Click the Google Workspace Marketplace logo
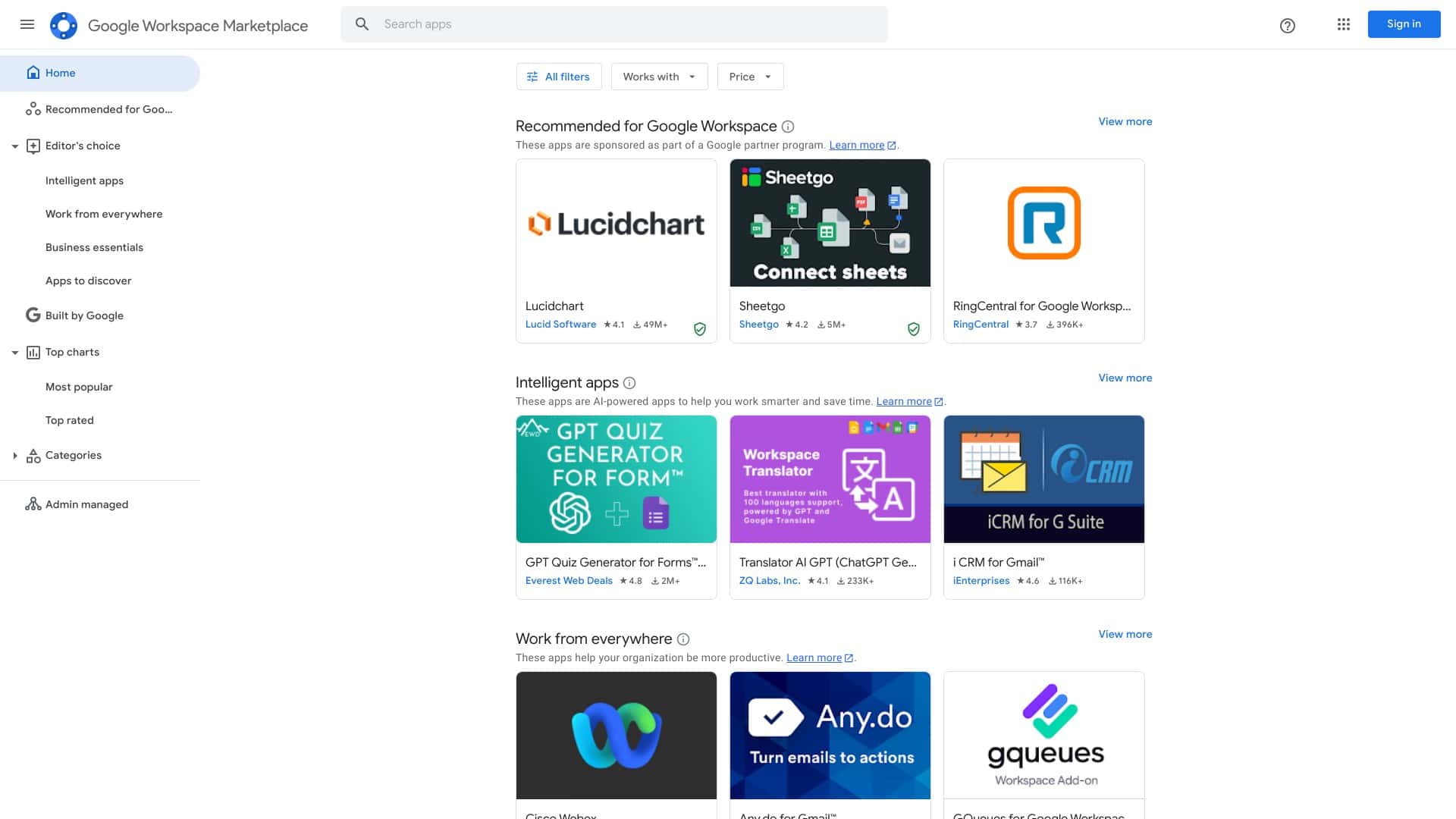 click(x=64, y=25)
